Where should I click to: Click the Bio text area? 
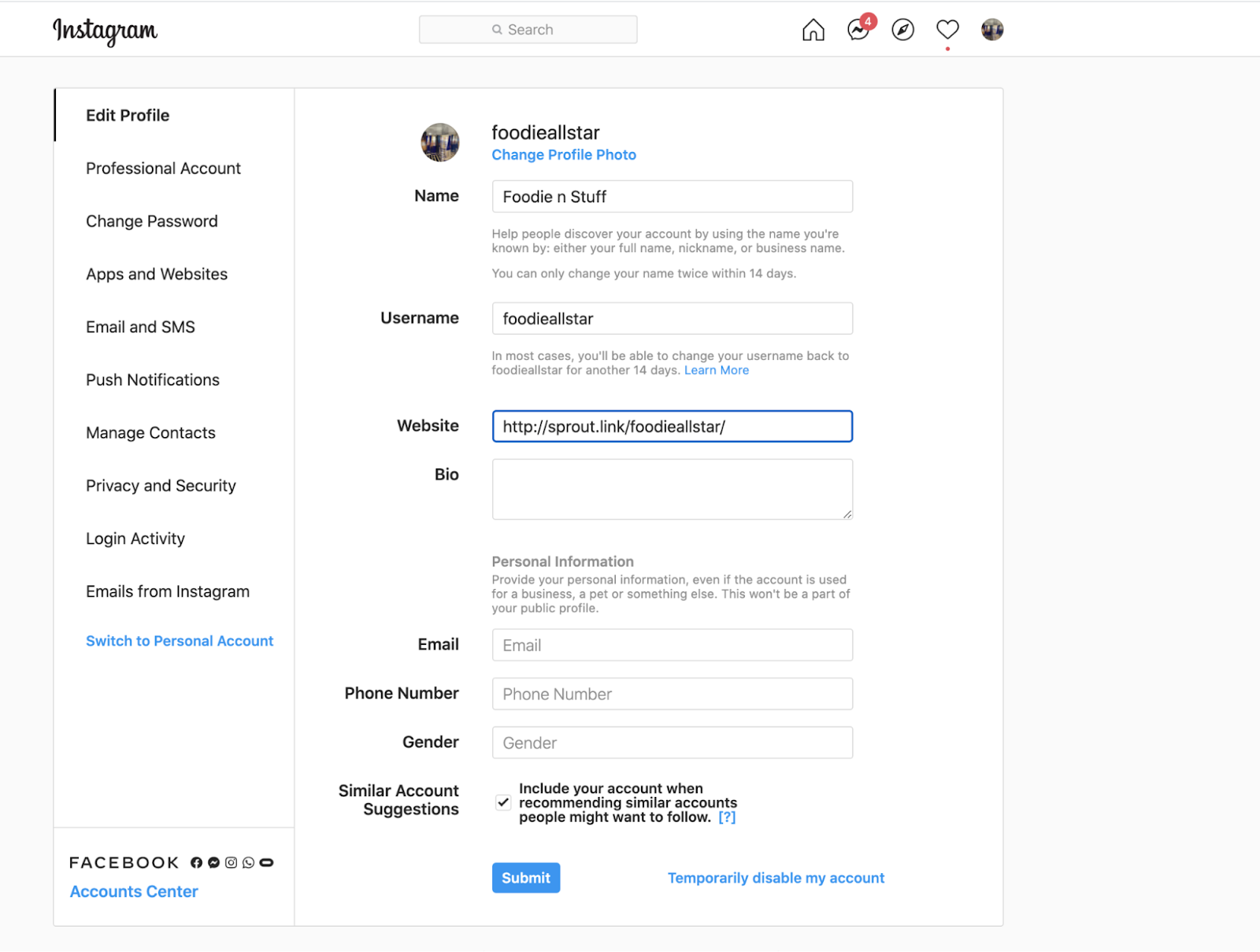[x=673, y=490]
